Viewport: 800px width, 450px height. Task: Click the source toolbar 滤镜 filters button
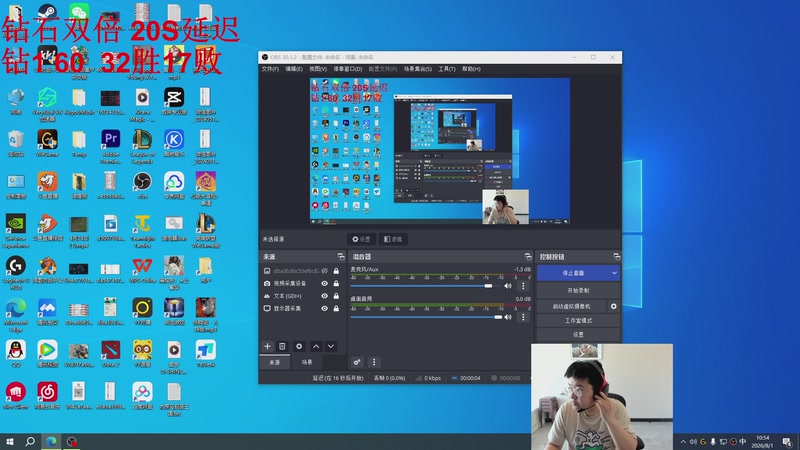(393, 239)
